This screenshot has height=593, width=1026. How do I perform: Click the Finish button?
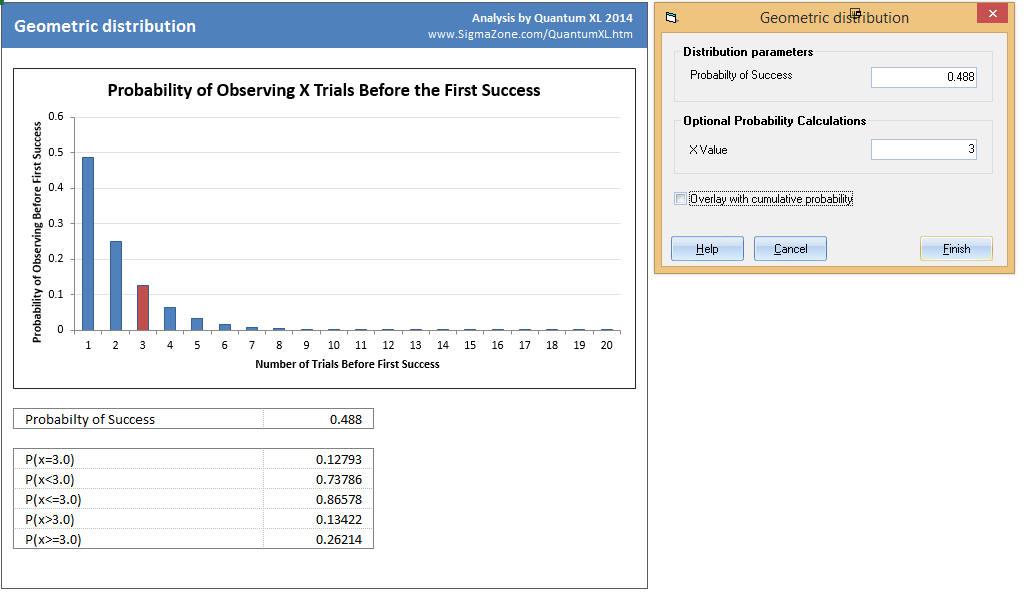pos(956,249)
